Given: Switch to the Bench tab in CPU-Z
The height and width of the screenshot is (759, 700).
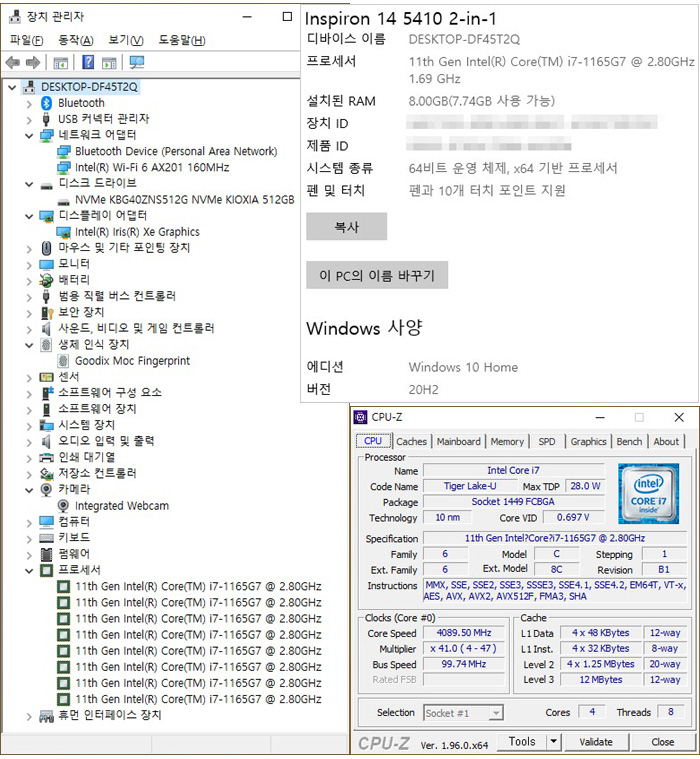Looking at the screenshot, I should [629, 441].
